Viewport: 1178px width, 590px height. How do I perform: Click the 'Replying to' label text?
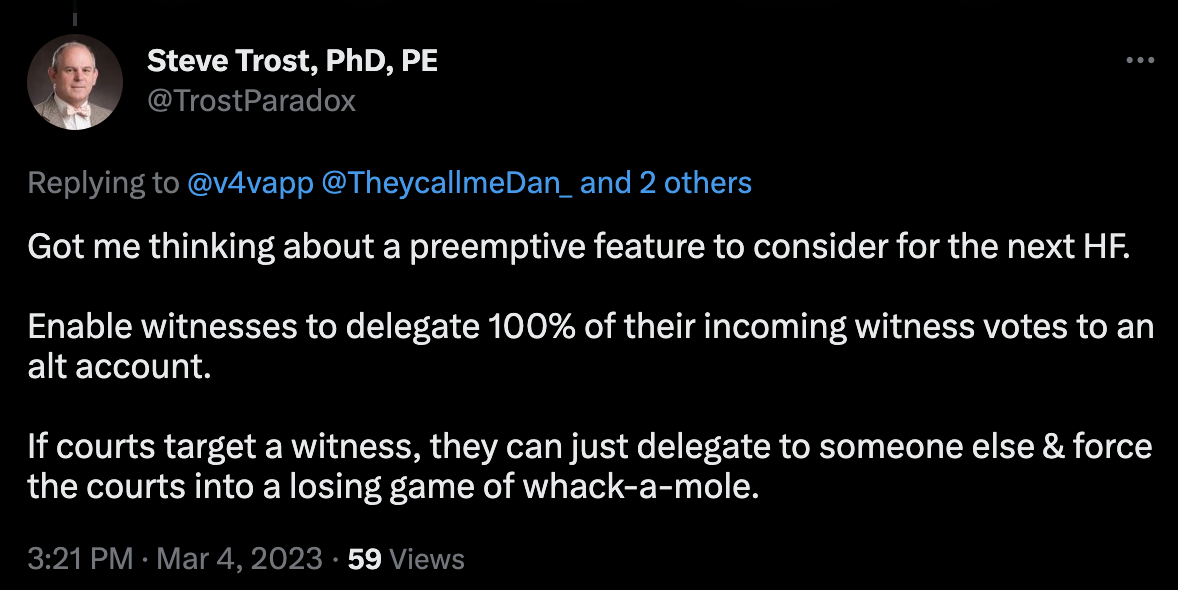(104, 183)
